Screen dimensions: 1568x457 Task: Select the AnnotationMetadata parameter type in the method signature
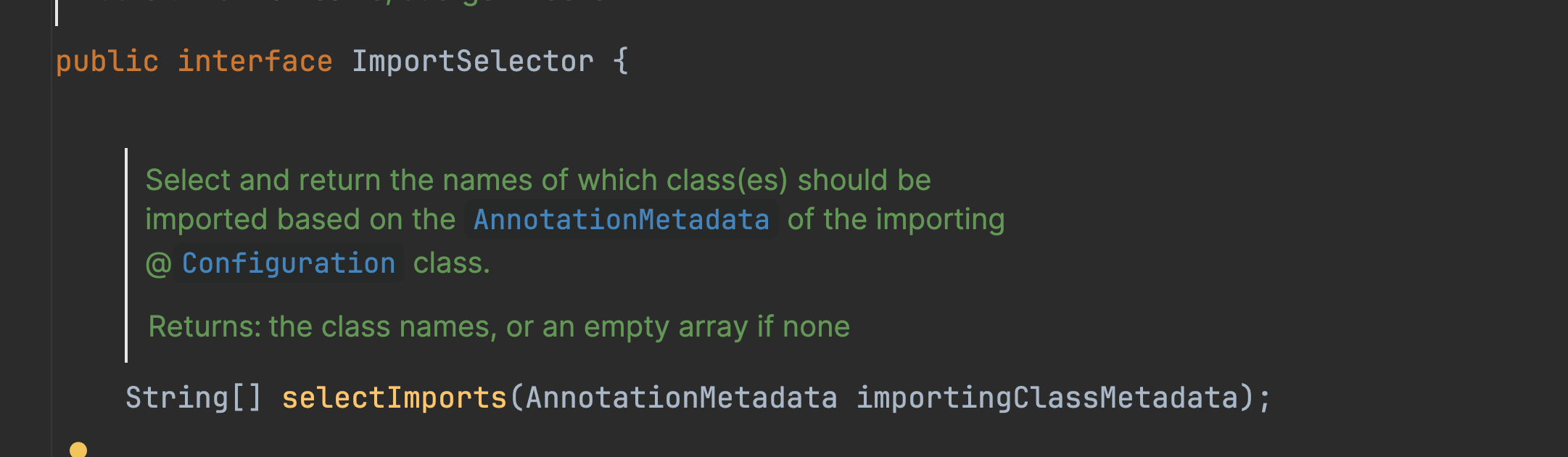(x=681, y=398)
